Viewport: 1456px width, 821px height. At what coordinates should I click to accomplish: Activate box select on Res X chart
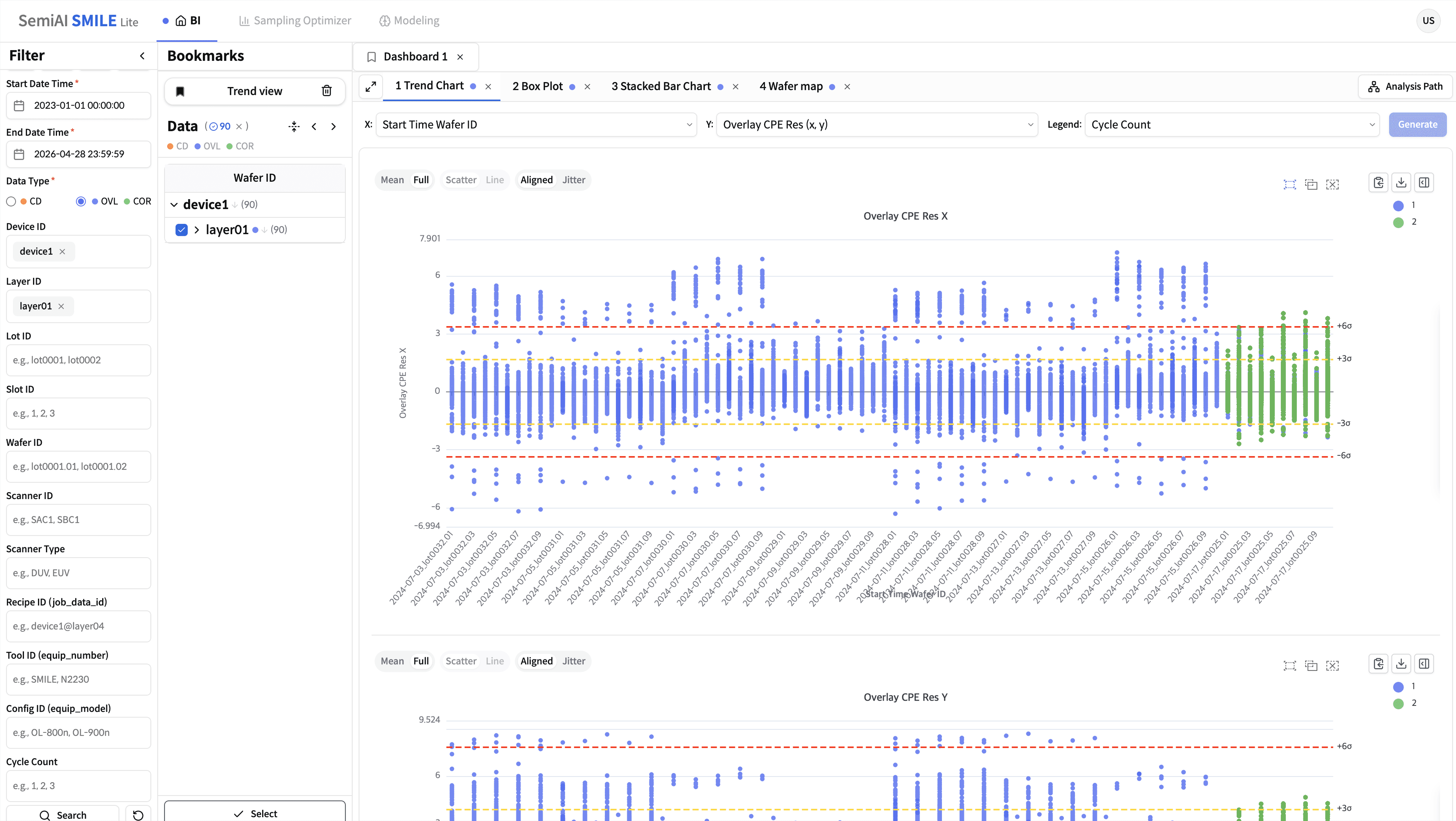(x=1290, y=184)
